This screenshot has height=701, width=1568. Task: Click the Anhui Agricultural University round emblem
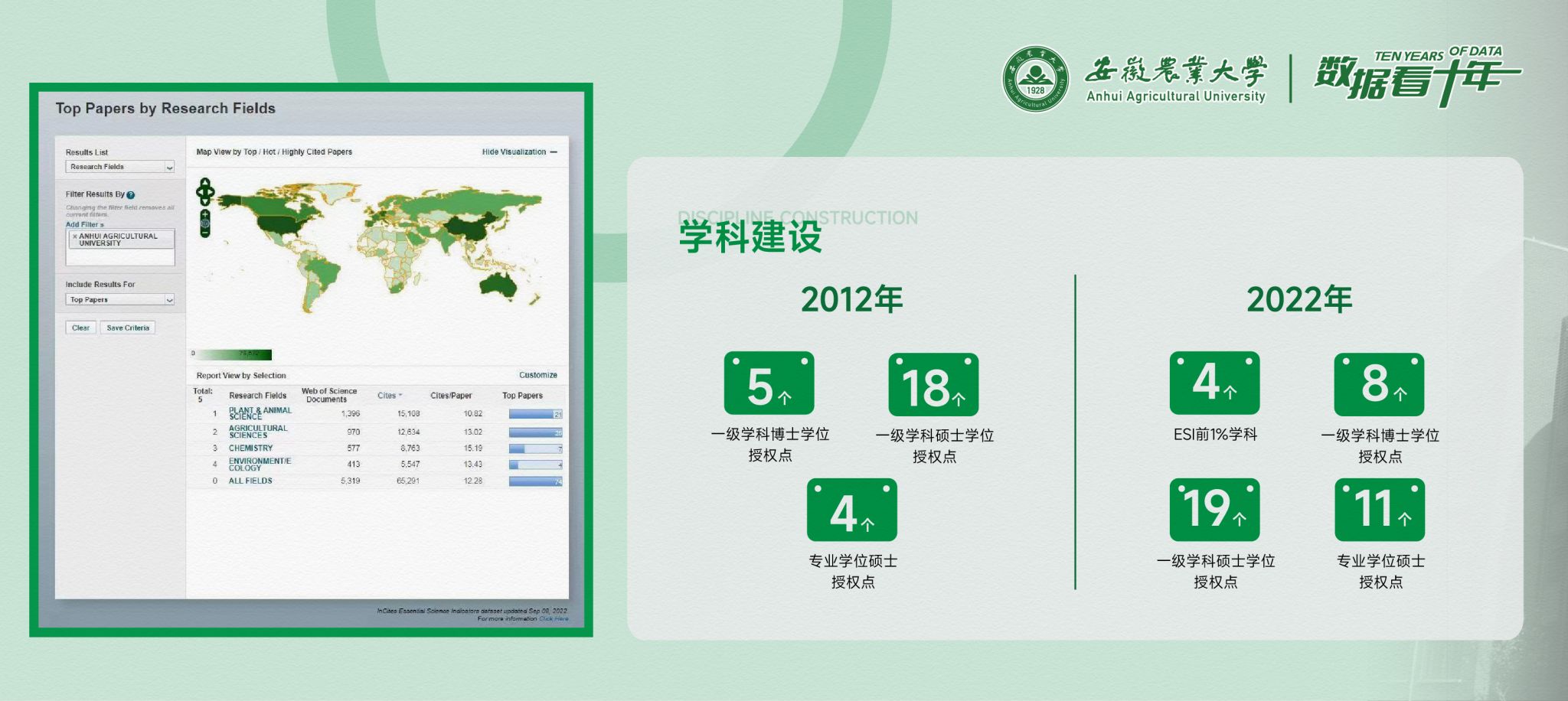1035,79
